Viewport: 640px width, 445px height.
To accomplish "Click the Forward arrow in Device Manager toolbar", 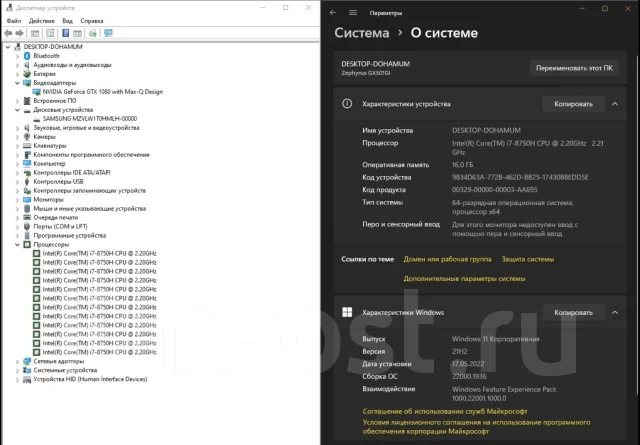I will [x=19, y=33].
